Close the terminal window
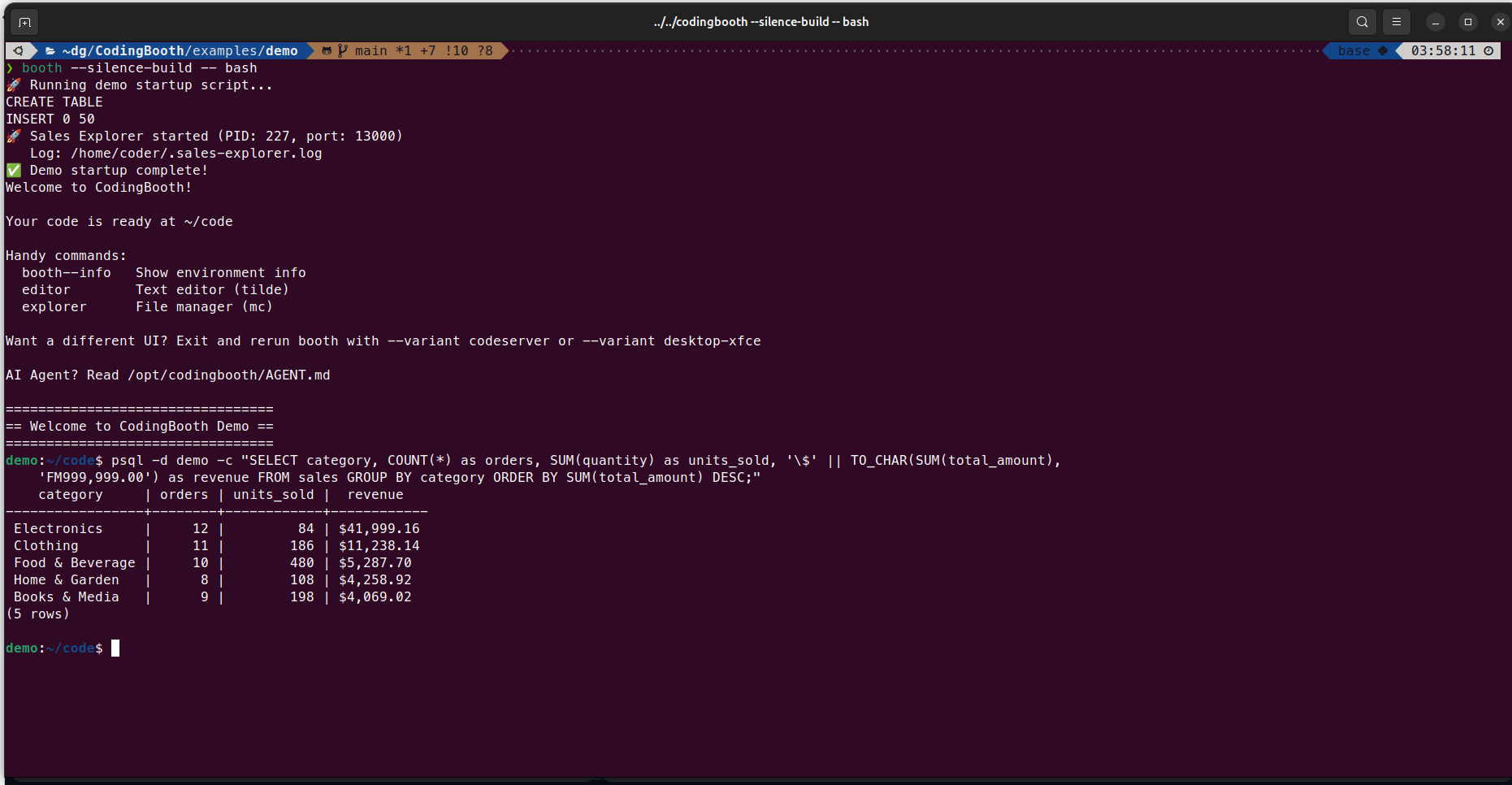1512x785 pixels. [x=1501, y=22]
